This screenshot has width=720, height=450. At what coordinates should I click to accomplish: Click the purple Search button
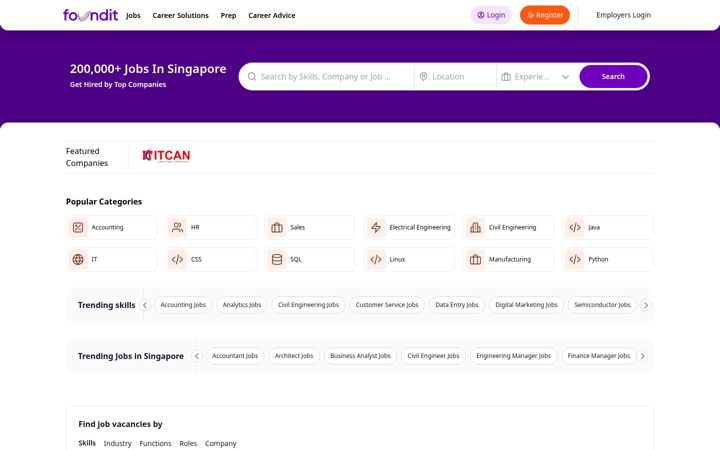[x=613, y=77]
